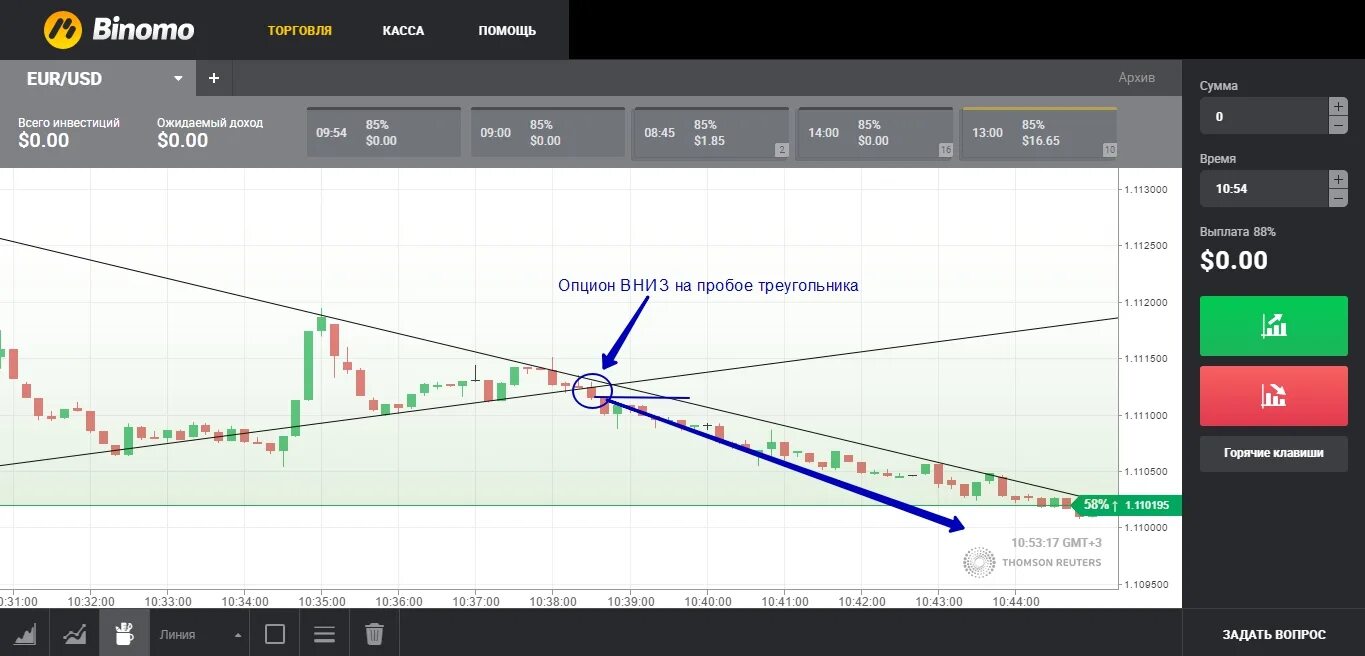The width and height of the screenshot is (1365, 656).
Task: Click the Ожидаемый доход $0.00 value
Action: click(182, 140)
